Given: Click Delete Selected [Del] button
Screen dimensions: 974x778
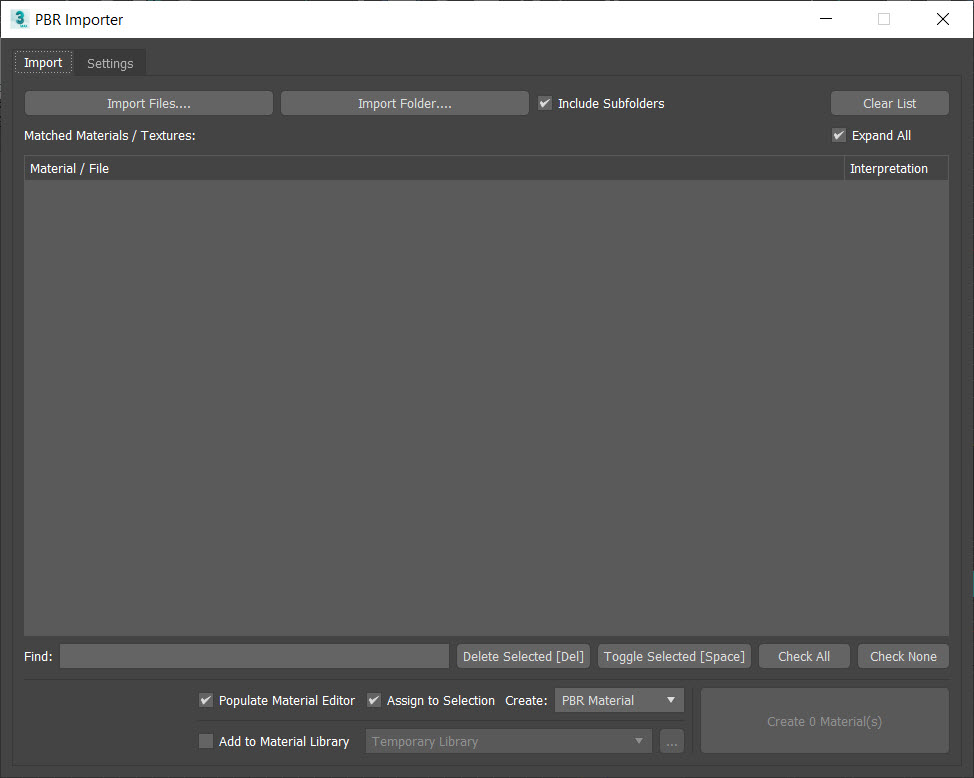Looking at the screenshot, I should pos(523,656).
